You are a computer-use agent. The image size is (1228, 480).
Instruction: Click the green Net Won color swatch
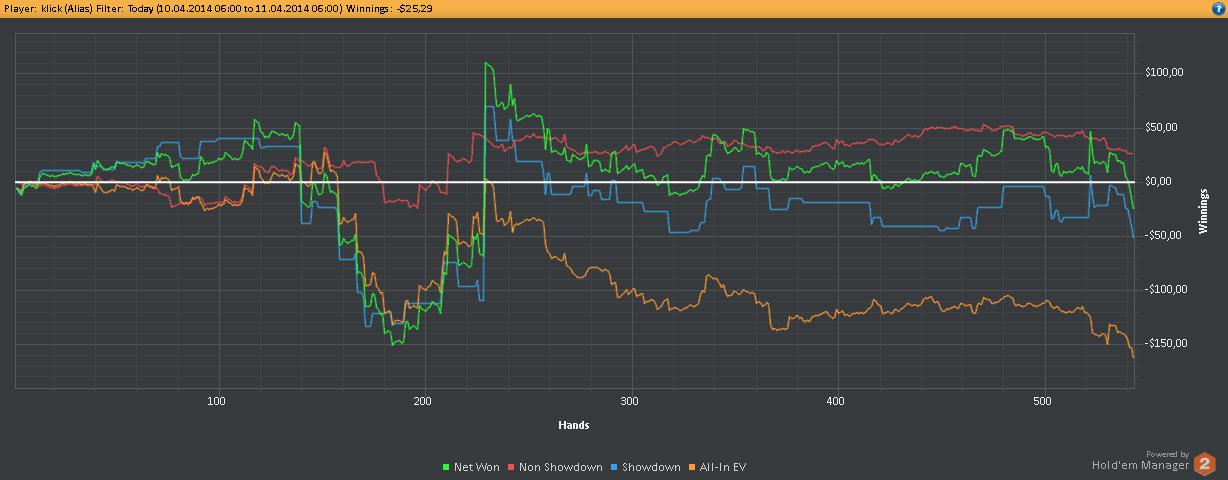446,467
